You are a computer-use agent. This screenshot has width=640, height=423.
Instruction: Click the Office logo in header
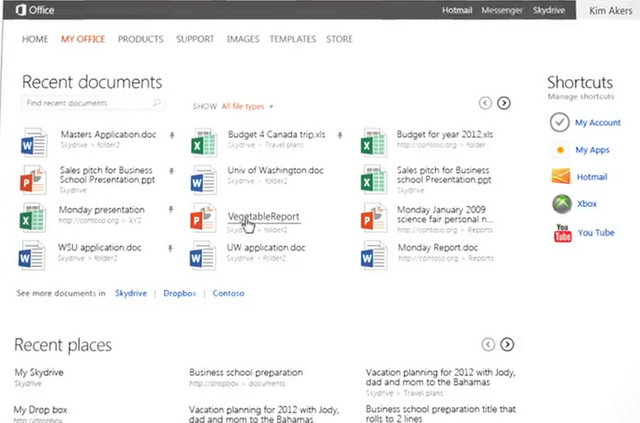(35, 10)
